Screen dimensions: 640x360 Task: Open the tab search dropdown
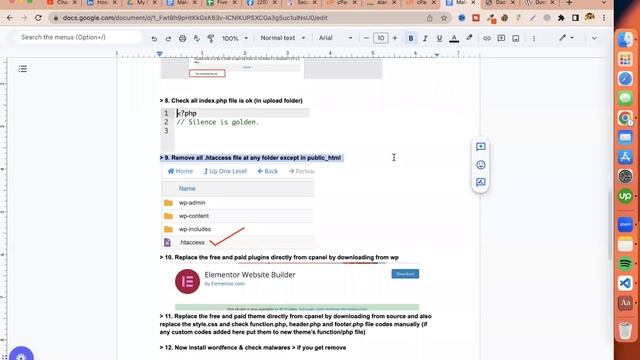coord(604,3)
